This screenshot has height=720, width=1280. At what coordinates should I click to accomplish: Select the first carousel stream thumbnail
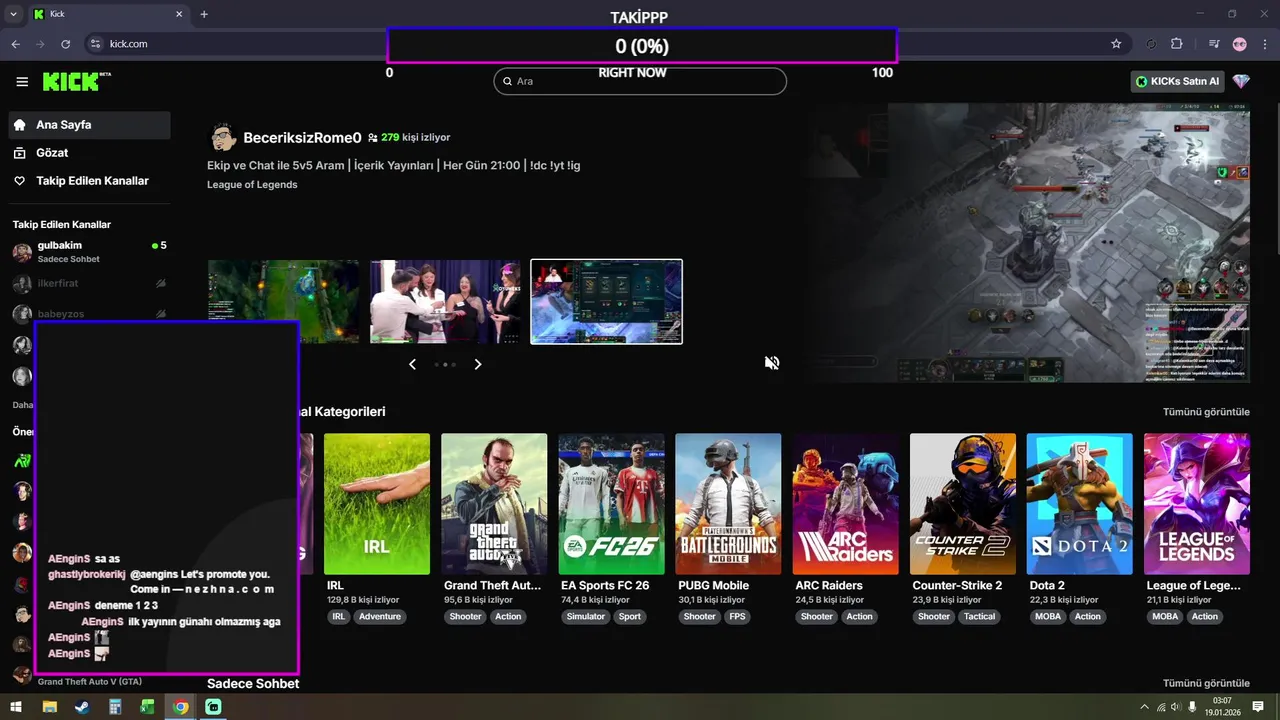[x=283, y=302]
